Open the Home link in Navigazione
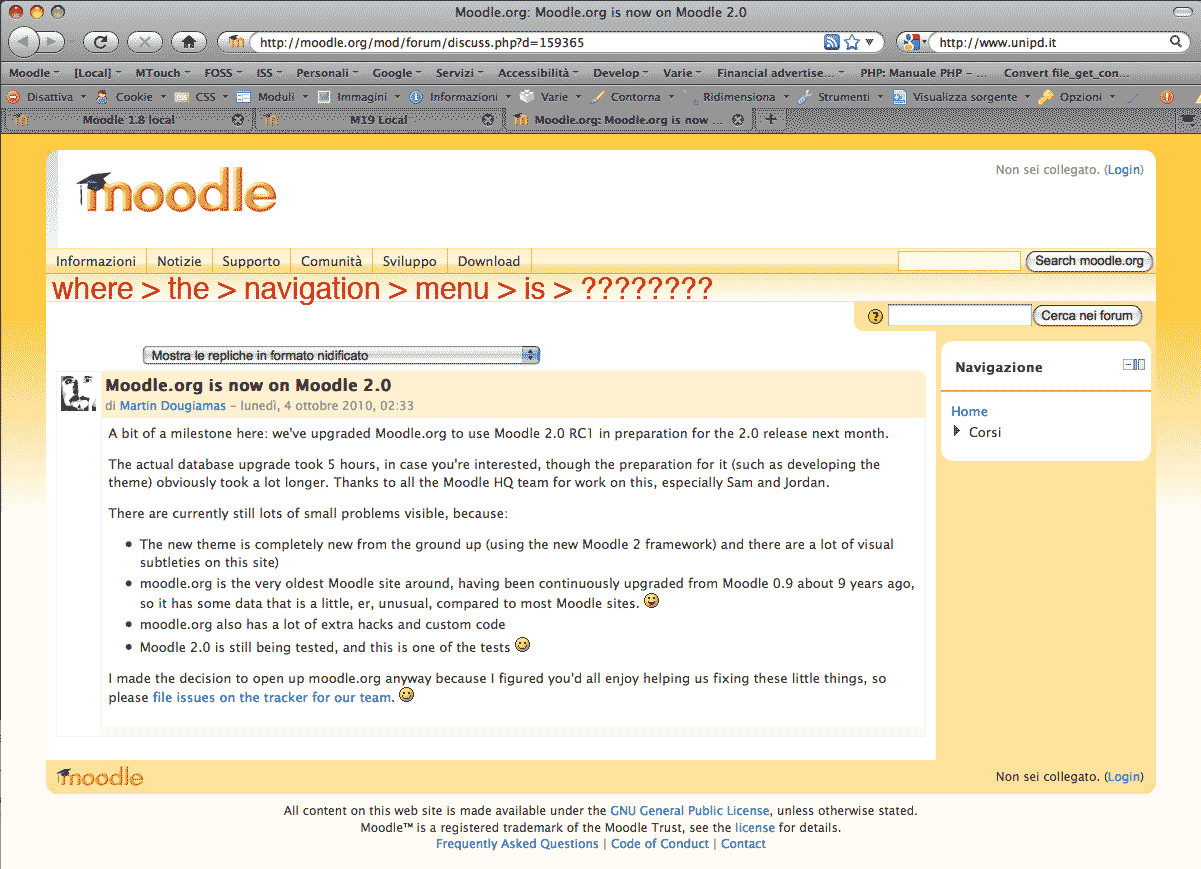This screenshot has height=869, width=1201. click(x=969, y=411)
